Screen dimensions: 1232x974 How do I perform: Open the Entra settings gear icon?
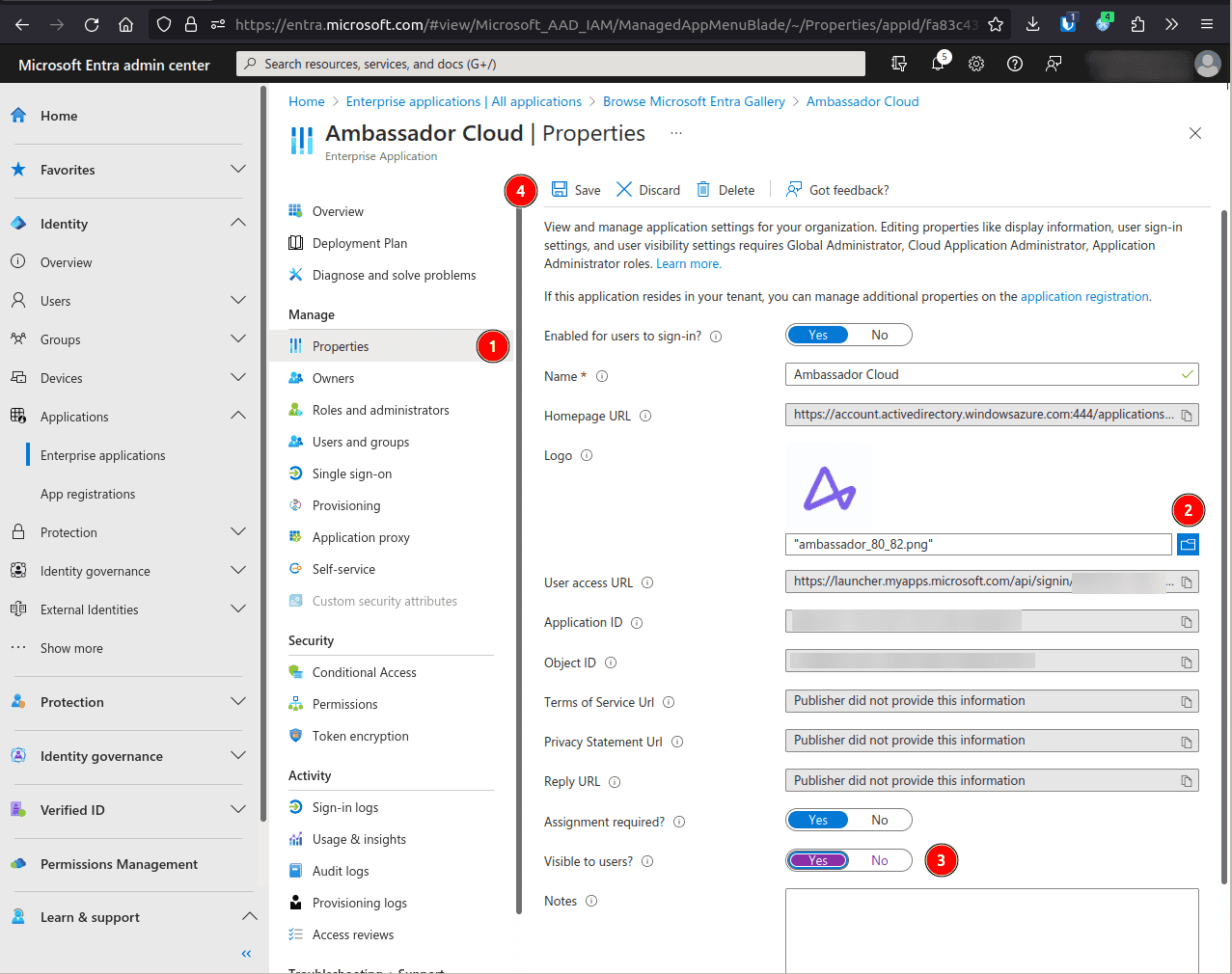(x=976, y=64)
